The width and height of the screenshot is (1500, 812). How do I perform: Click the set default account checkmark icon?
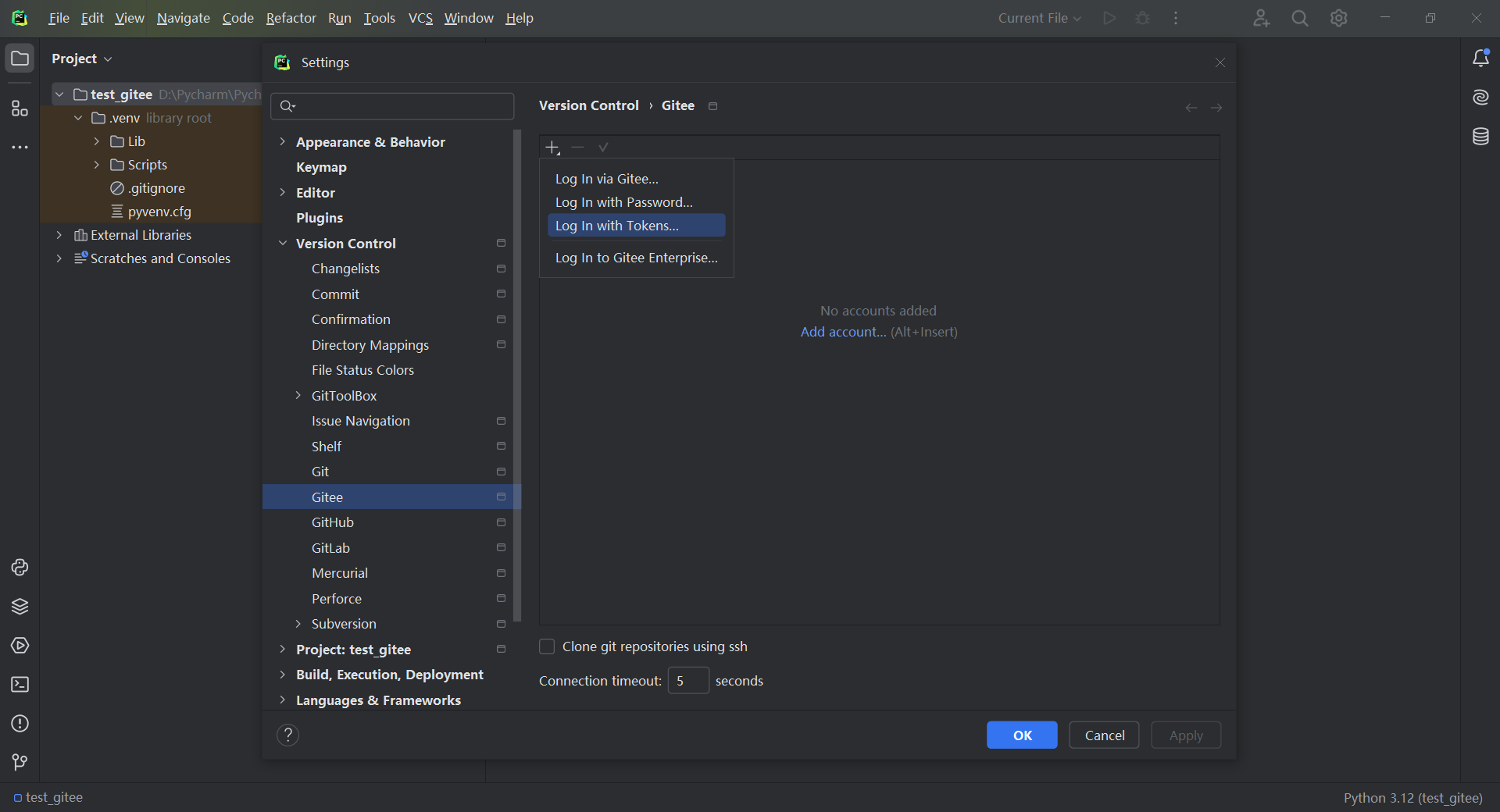(603, 148)
